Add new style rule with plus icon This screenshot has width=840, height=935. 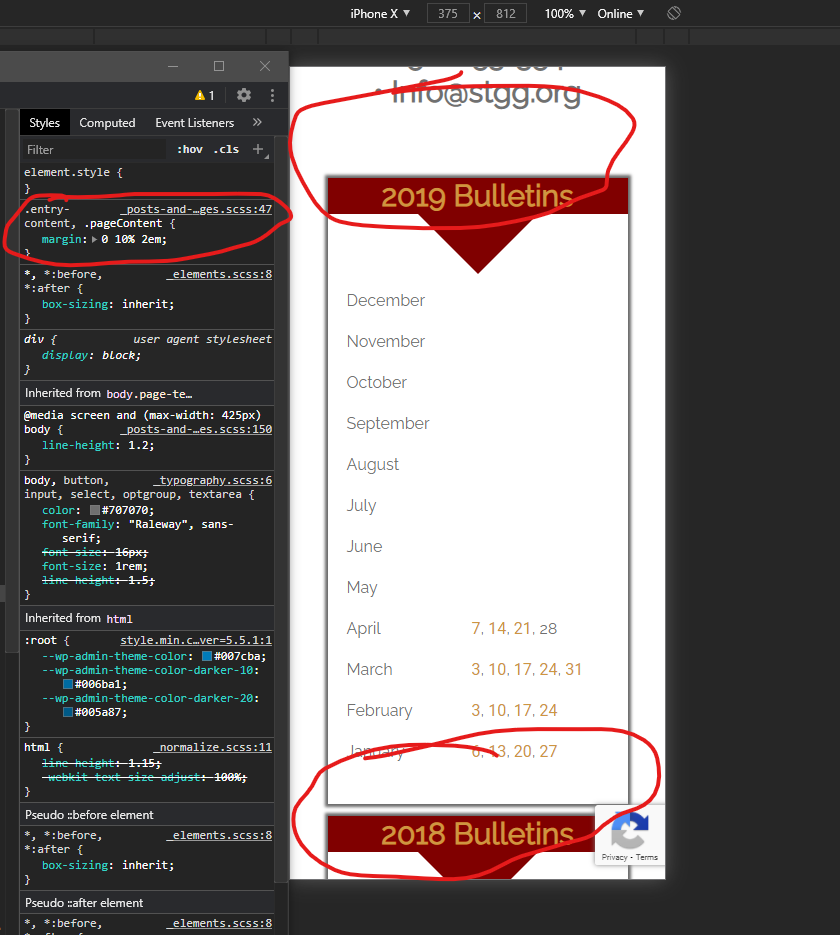pyautogui.click(x=257, y=149)
